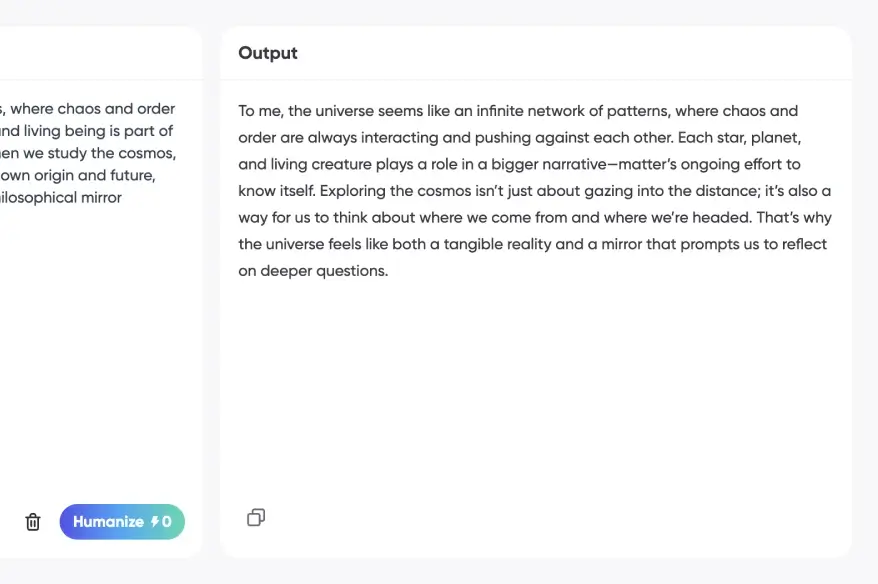Copy the output text with copy icon

tap(256, 517)
